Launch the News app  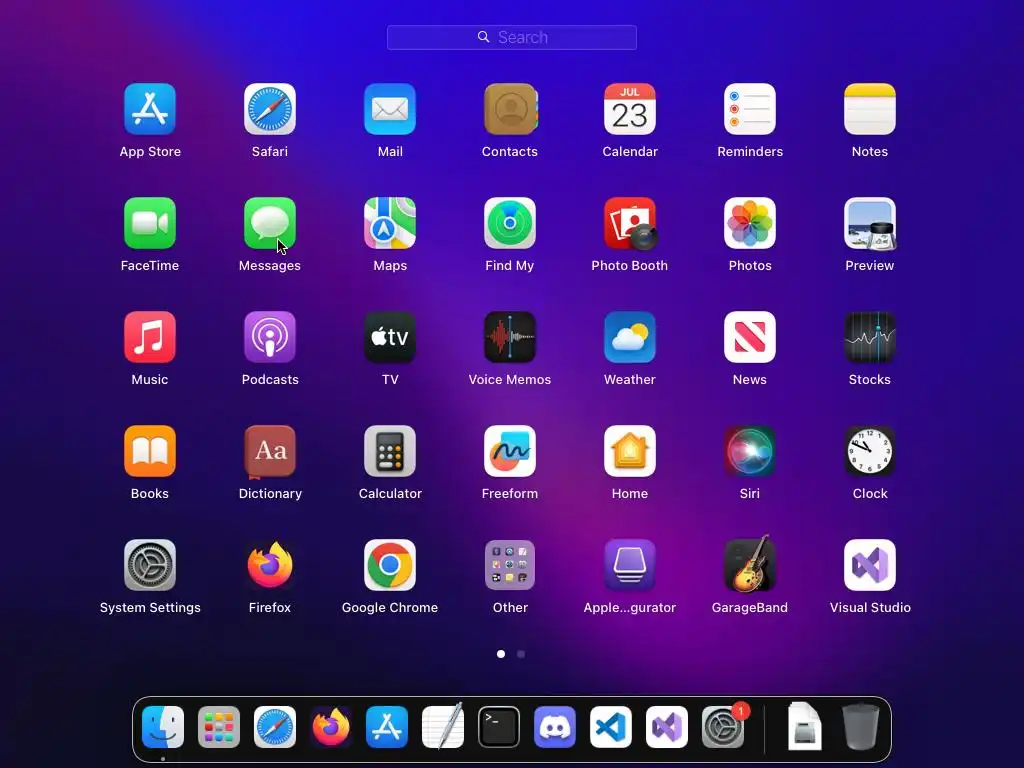point(750,337)
